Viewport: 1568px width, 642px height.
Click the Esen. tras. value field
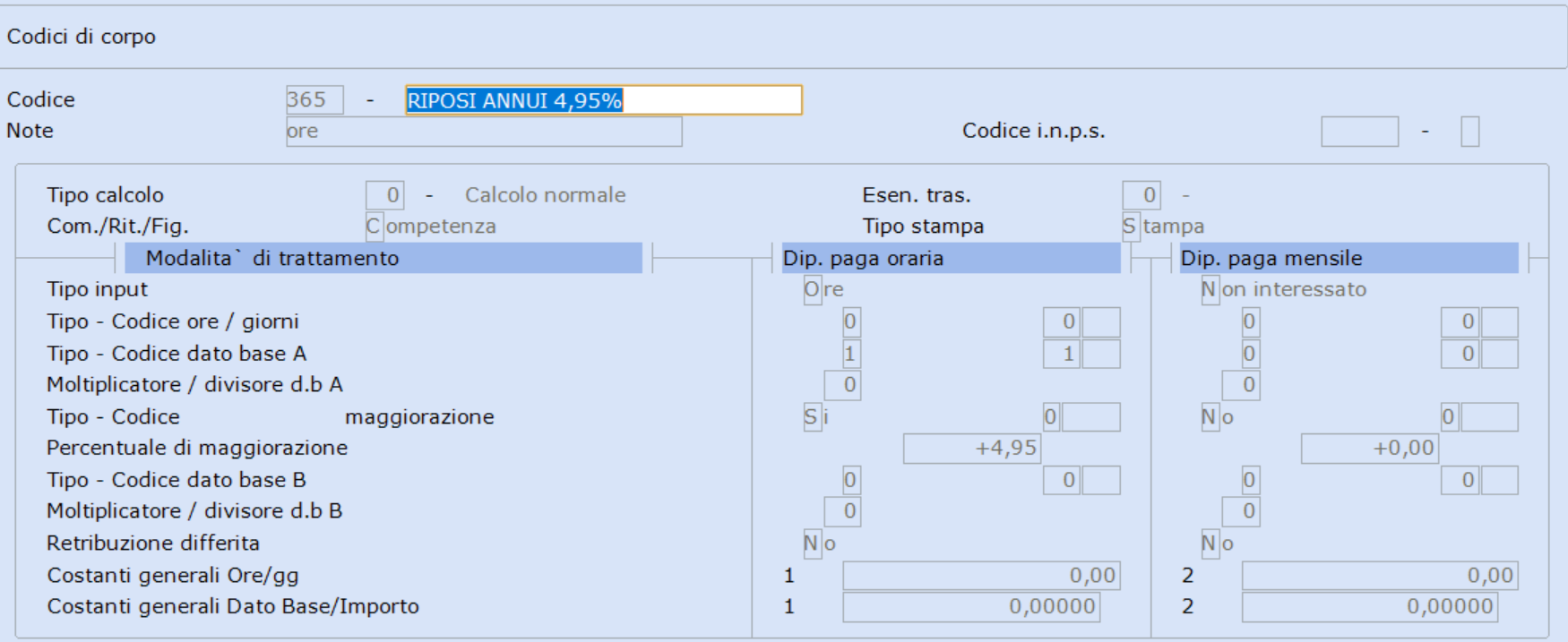1142,195
